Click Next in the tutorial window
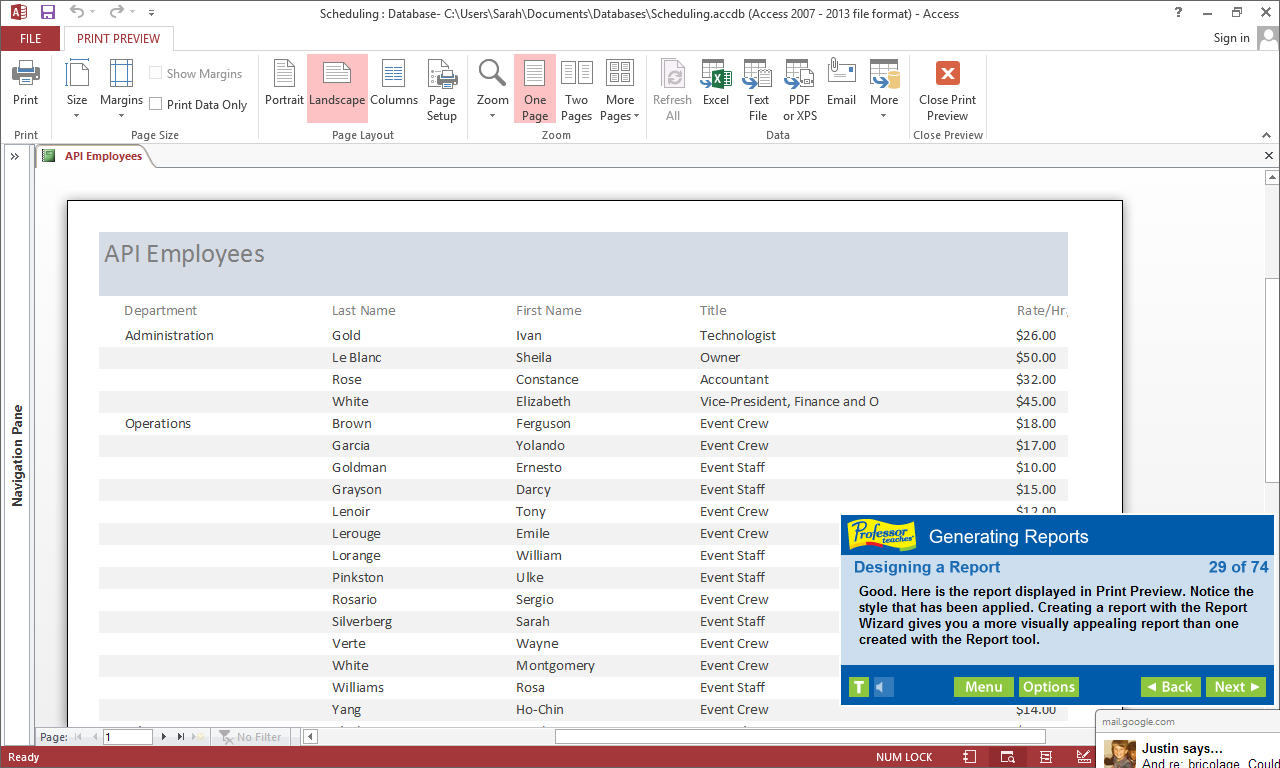 tap(1235, 687)
